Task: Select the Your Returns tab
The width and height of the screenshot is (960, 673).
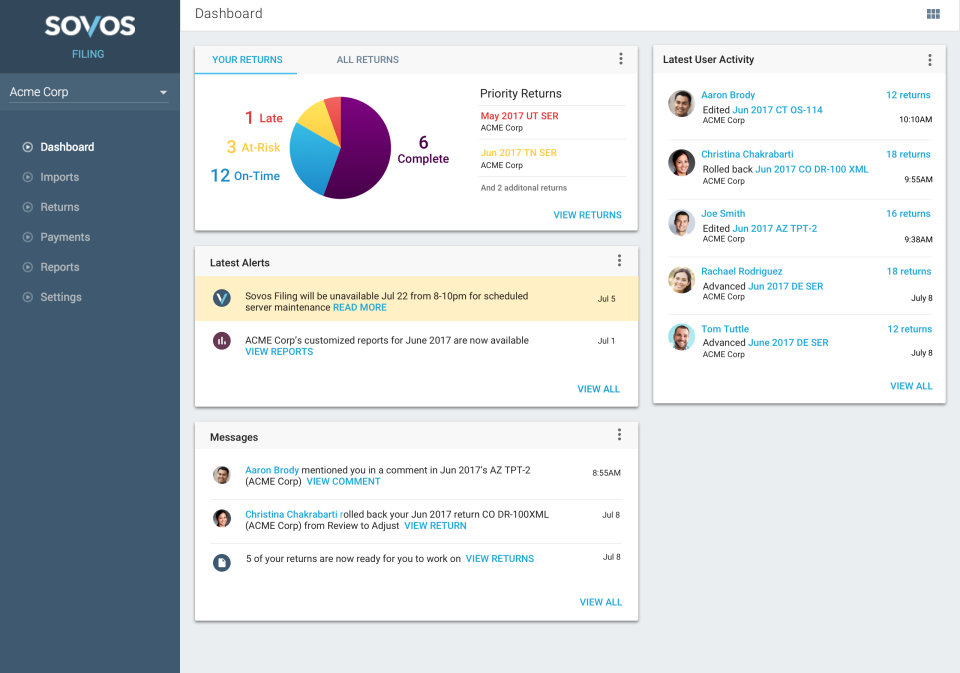Action: point(245,59)
